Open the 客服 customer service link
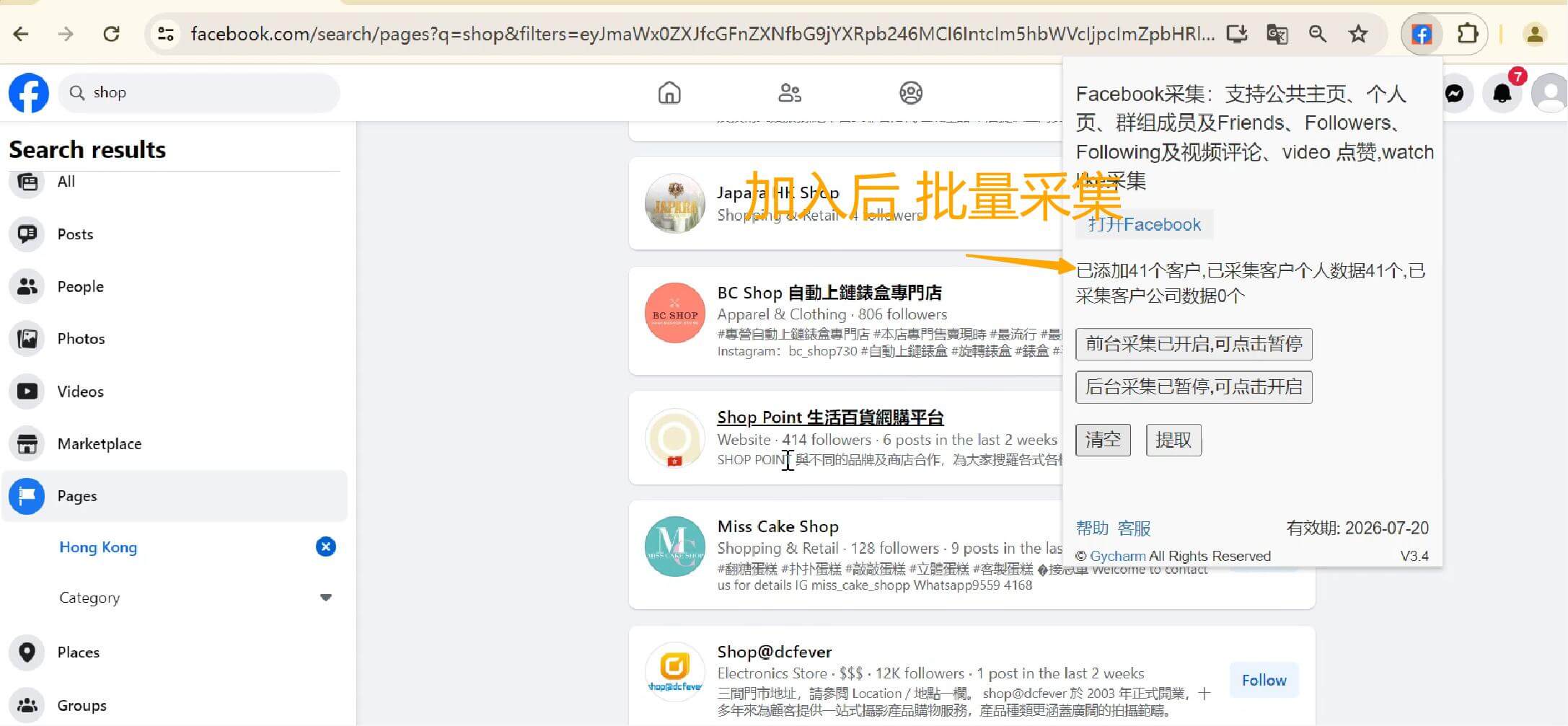Screen dimensions: 1568x726 point(1134,528)
